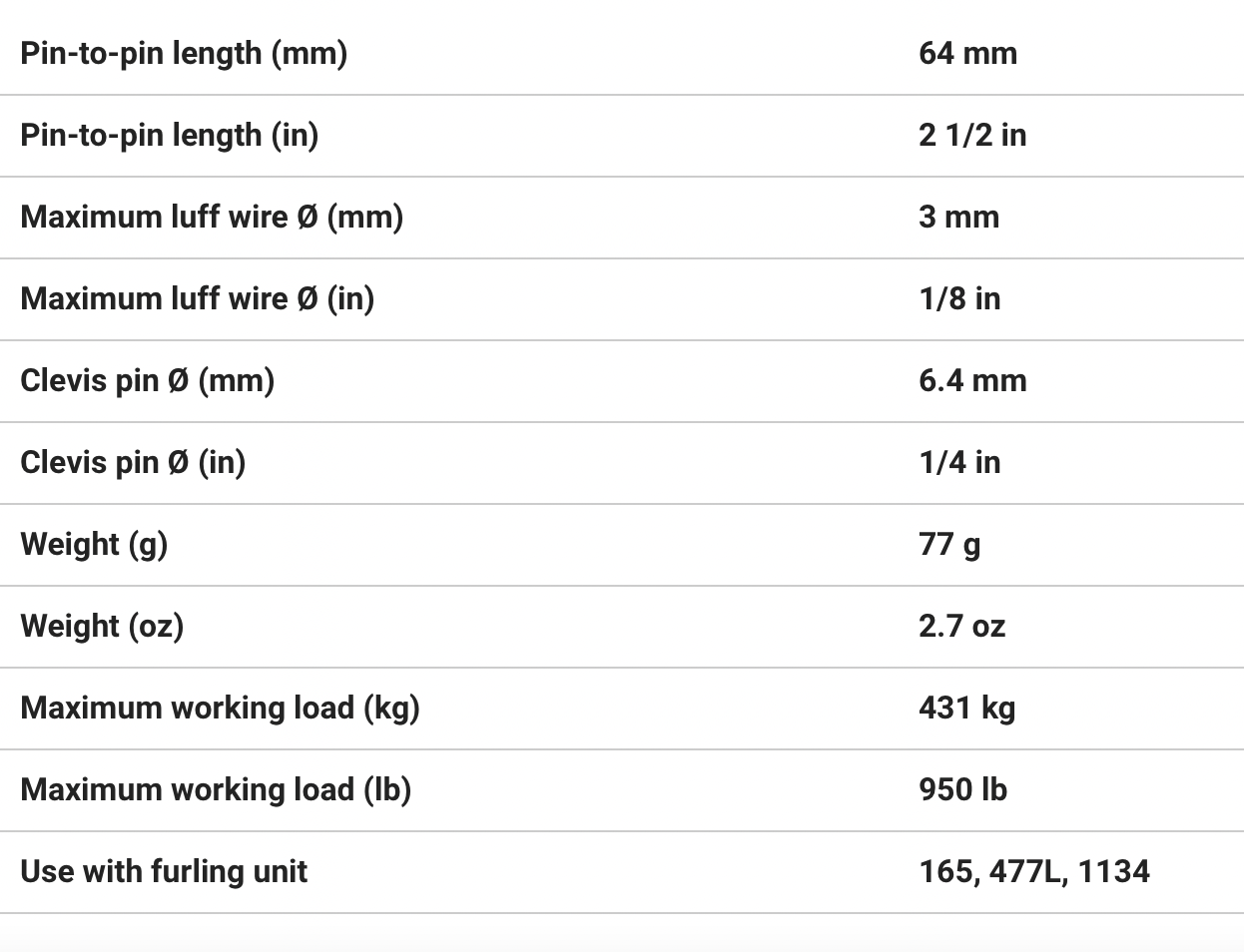Image resolution: width=1244 pixels, height=952 pixels.
Task: Click the "Clevis pin Ø (in)" label
Action: 133,462
